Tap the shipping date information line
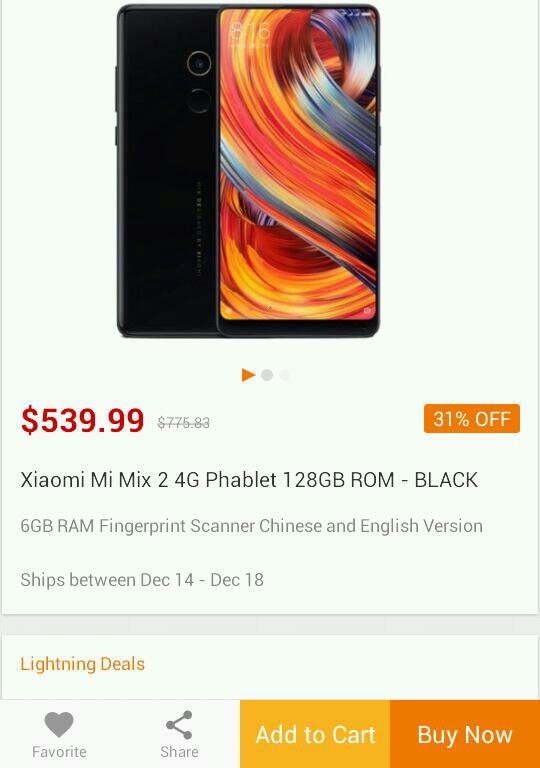Image resolution: width=540 pixels, height=768 pixels. coord(142,579)
